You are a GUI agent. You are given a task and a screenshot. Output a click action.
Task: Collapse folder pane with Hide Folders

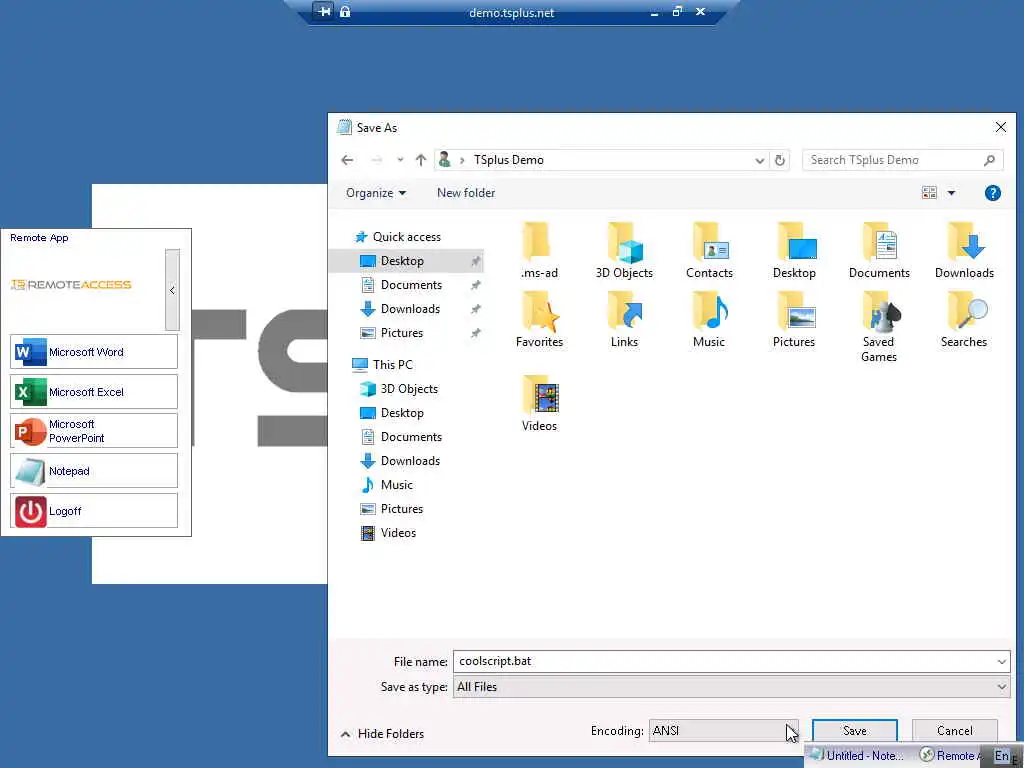[383, 734]
